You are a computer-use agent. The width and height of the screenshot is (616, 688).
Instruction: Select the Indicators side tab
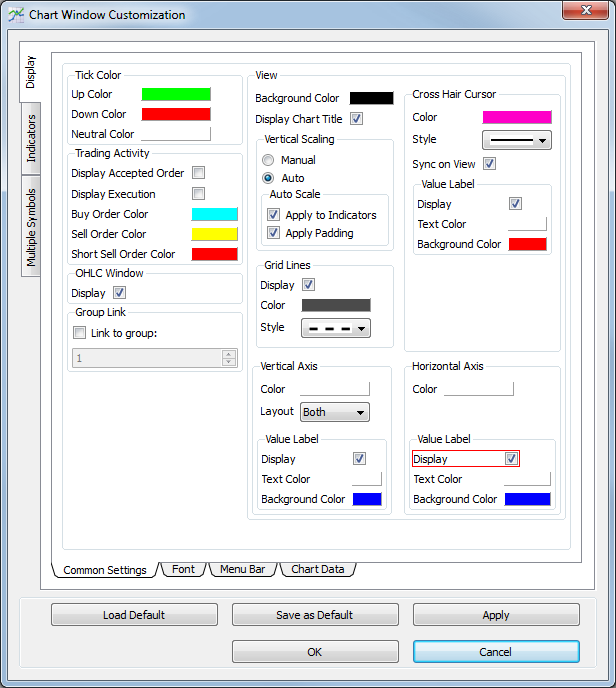click(31, 138)
